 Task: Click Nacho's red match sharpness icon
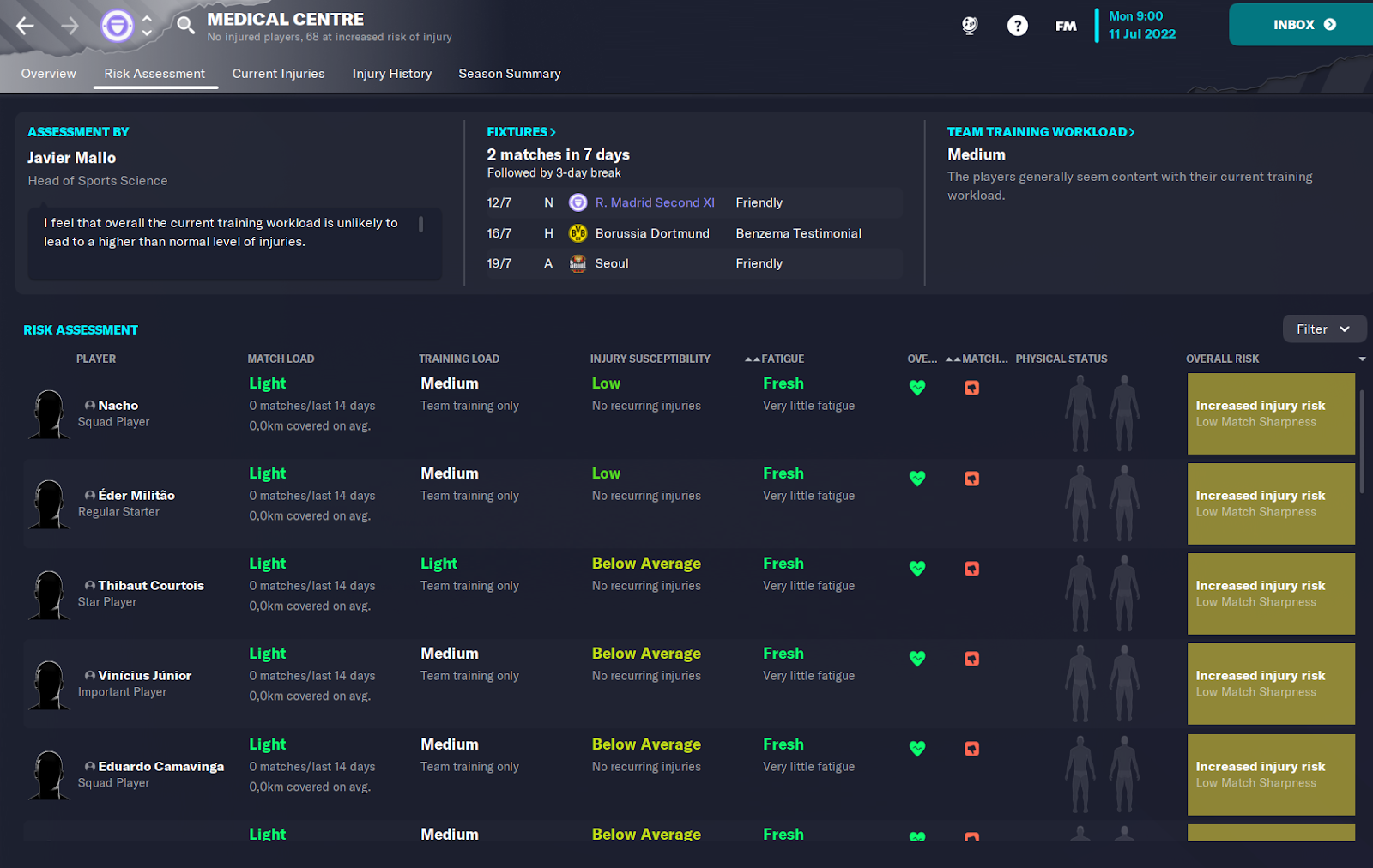(x=971, y=388)
